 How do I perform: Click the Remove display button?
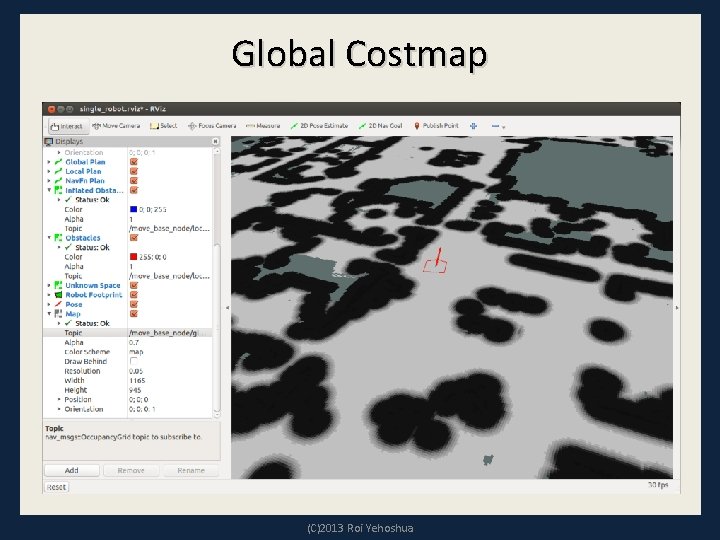coord(131,470)
